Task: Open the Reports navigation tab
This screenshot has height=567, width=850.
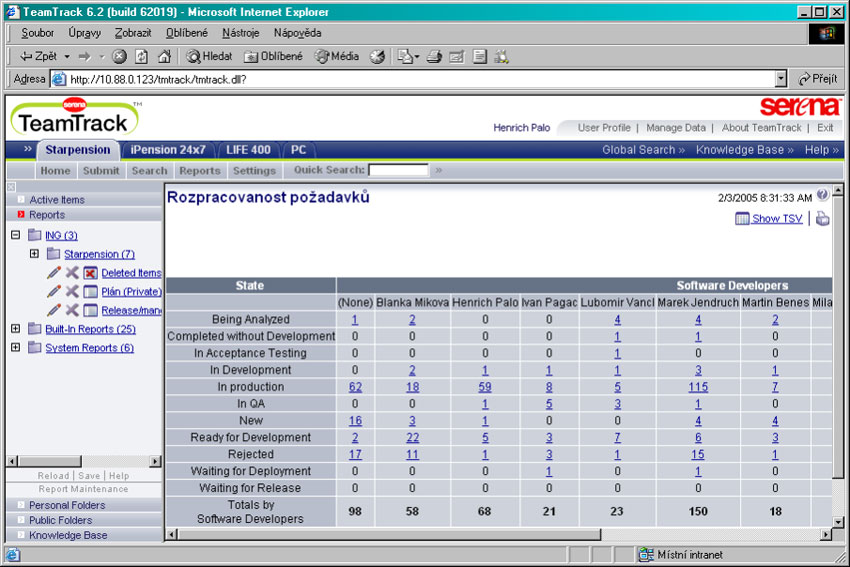Action: pyautogui.click(x=200, y=170)
